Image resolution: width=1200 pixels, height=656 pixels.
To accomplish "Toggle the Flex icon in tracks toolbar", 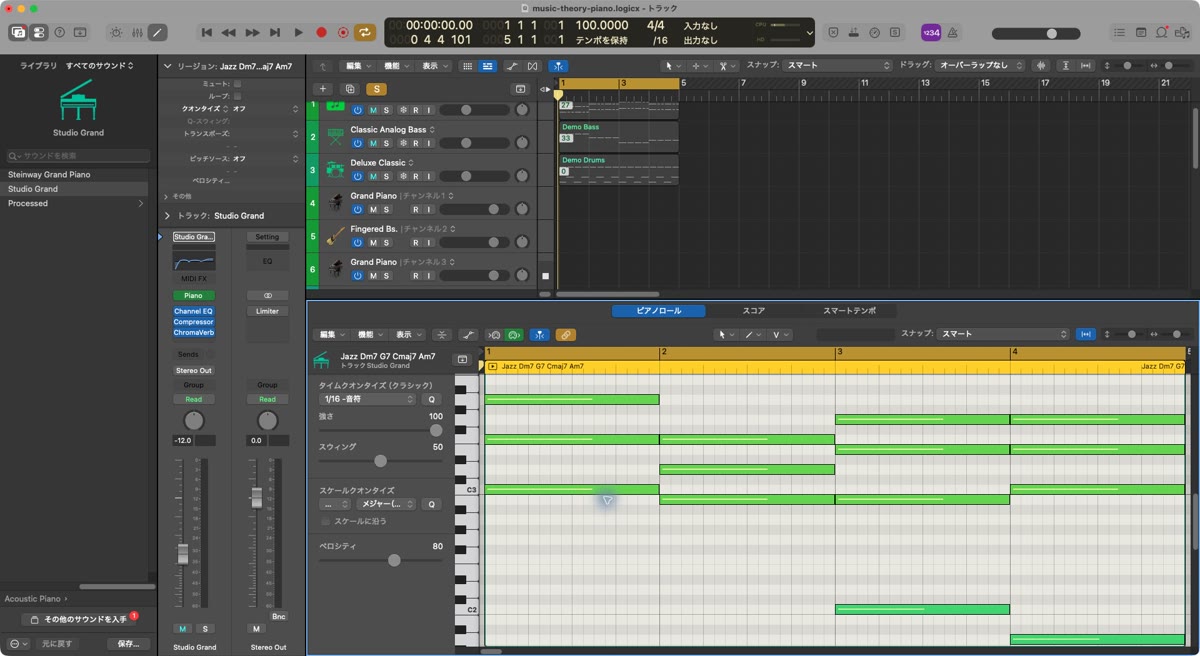I will pos(532,66).
